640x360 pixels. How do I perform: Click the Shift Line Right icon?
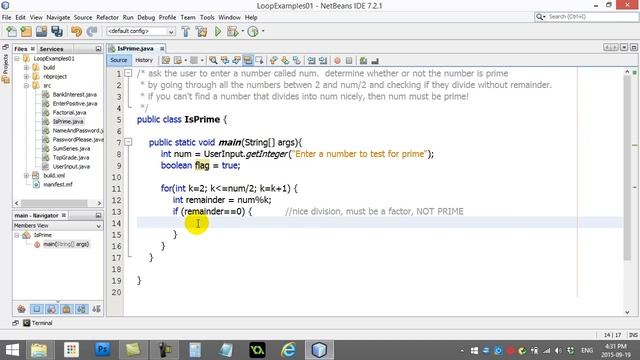323,60
